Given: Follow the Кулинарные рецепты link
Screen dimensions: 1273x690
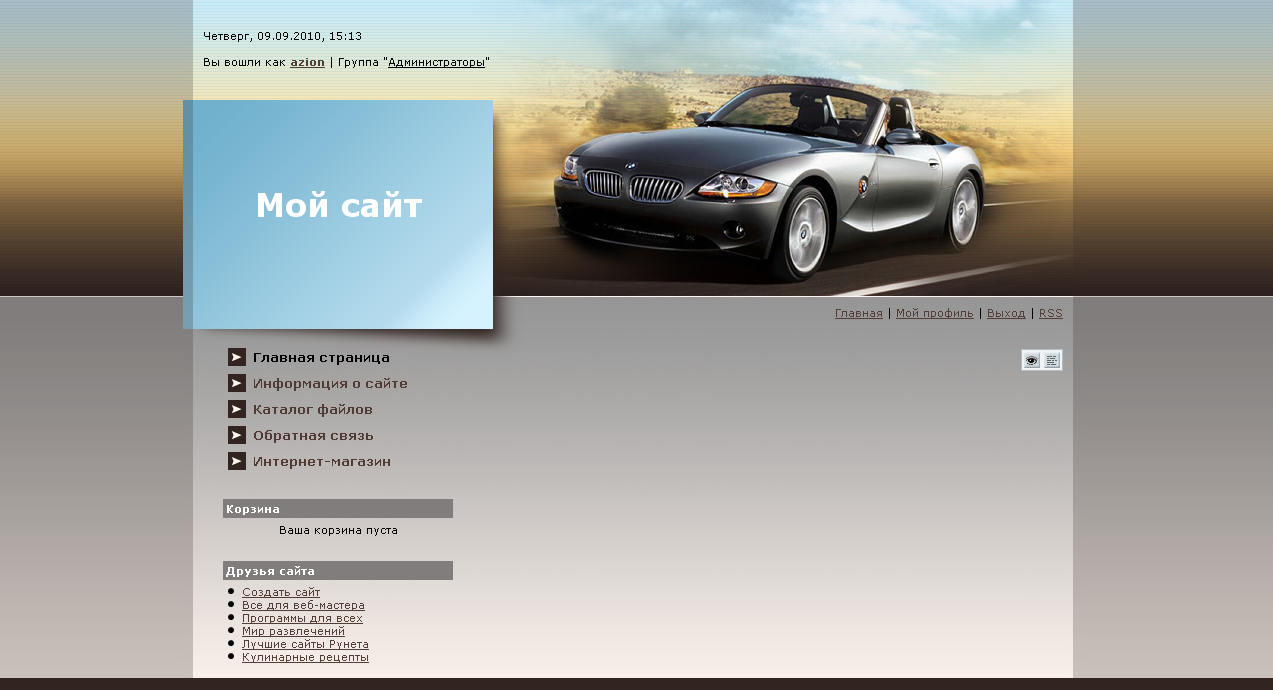Looking at the screenshot, I should click(305, 657).
